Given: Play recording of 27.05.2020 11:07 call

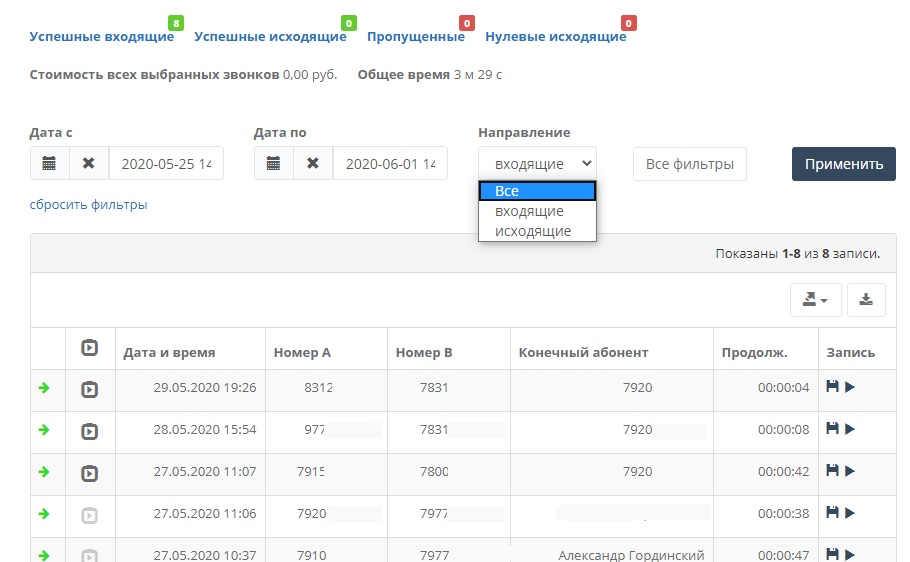Looking at the screenshot, I should pyautogui.click(x=850, y=471).
